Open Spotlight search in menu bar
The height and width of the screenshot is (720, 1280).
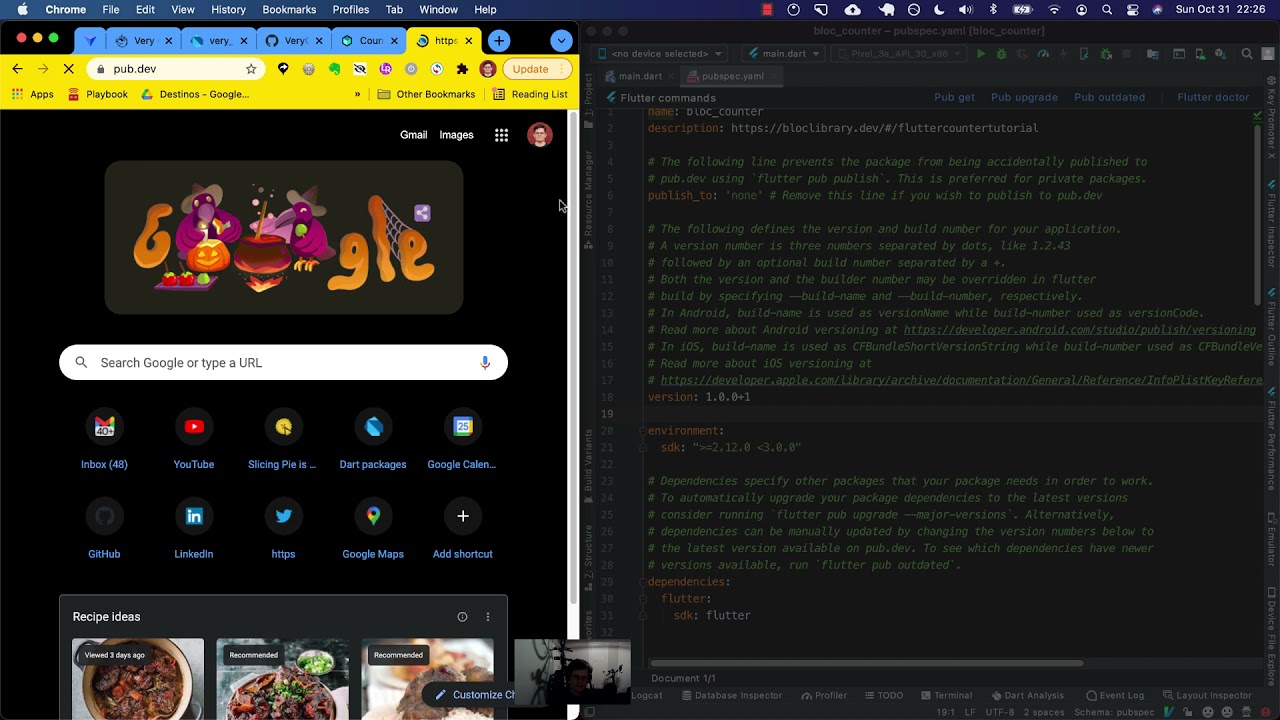(1107, 9)
